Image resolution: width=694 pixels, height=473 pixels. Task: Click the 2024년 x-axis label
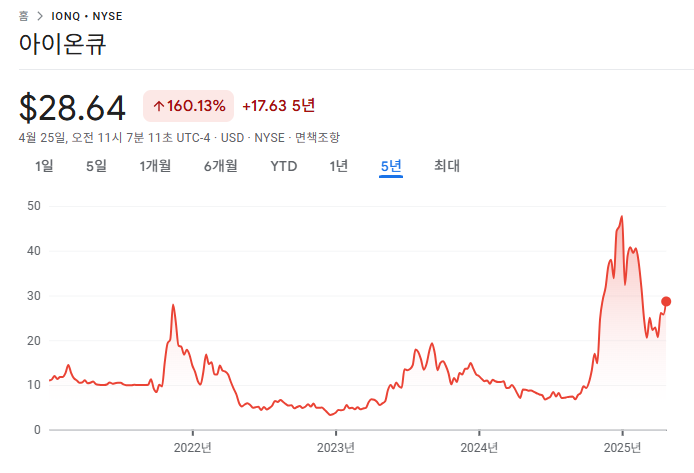479,448
